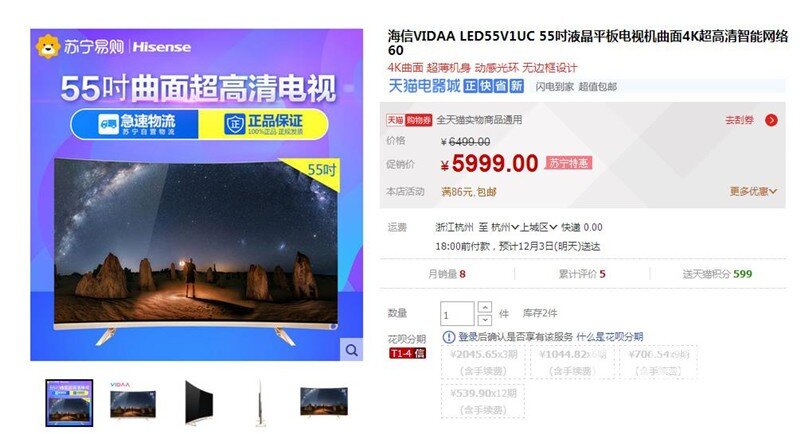Select the ¥2045.65x3期 installment option

(x=484, y=362)
